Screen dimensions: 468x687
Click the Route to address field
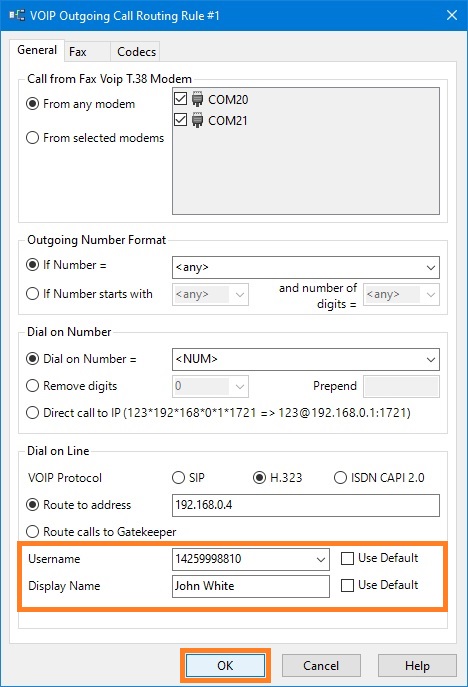(306, 505)
